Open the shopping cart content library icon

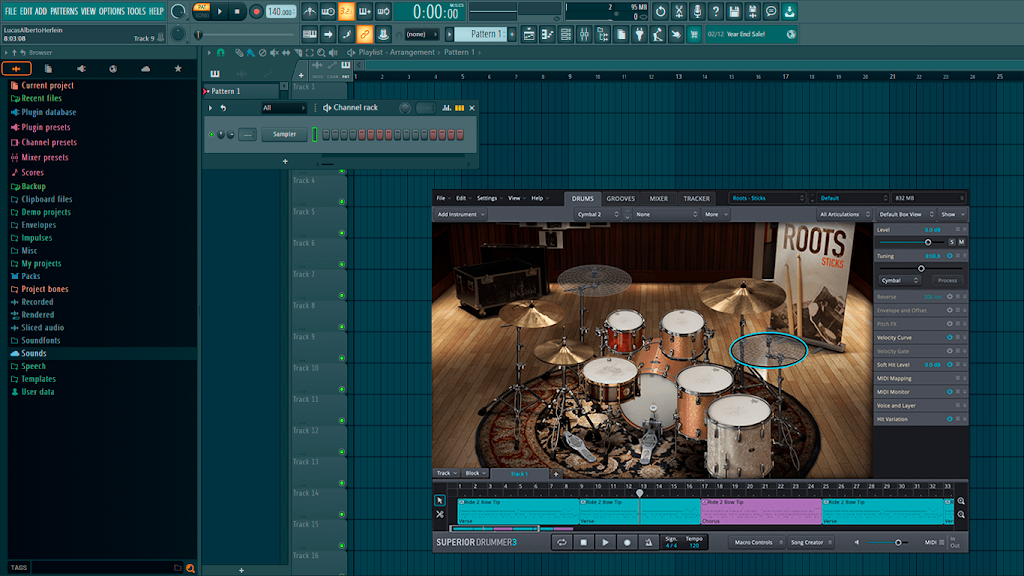click(694, 34)
